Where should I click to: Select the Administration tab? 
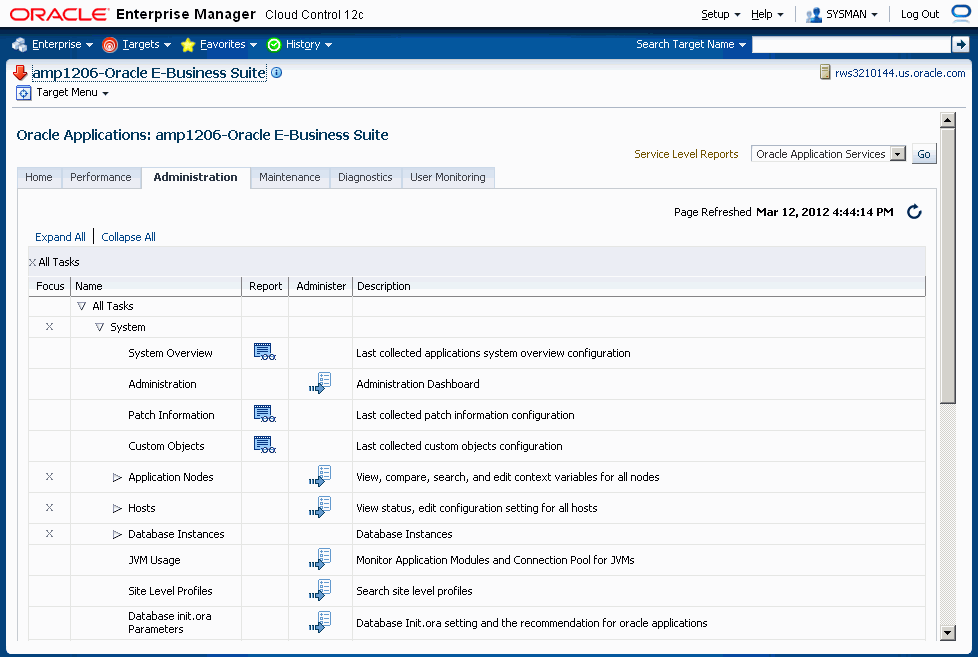click(195, 177)
